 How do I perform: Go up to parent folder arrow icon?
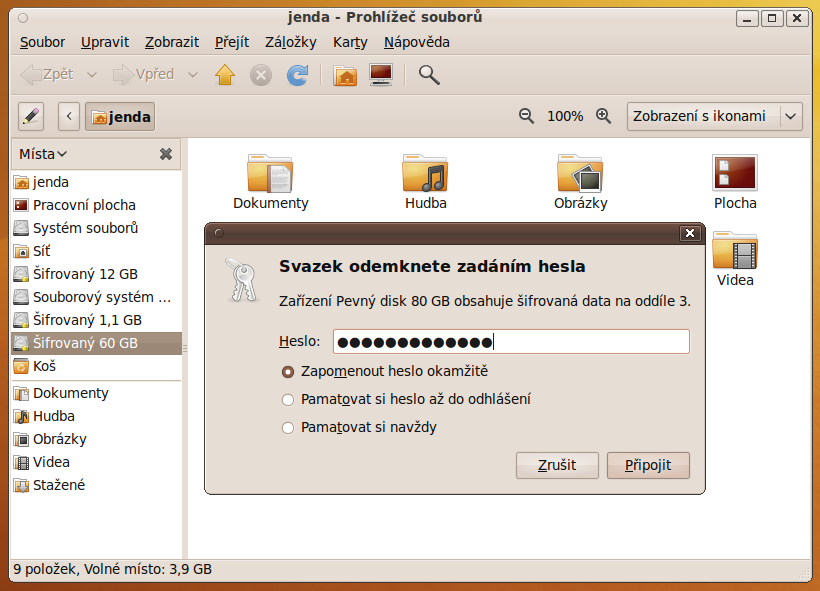[225, 75]
